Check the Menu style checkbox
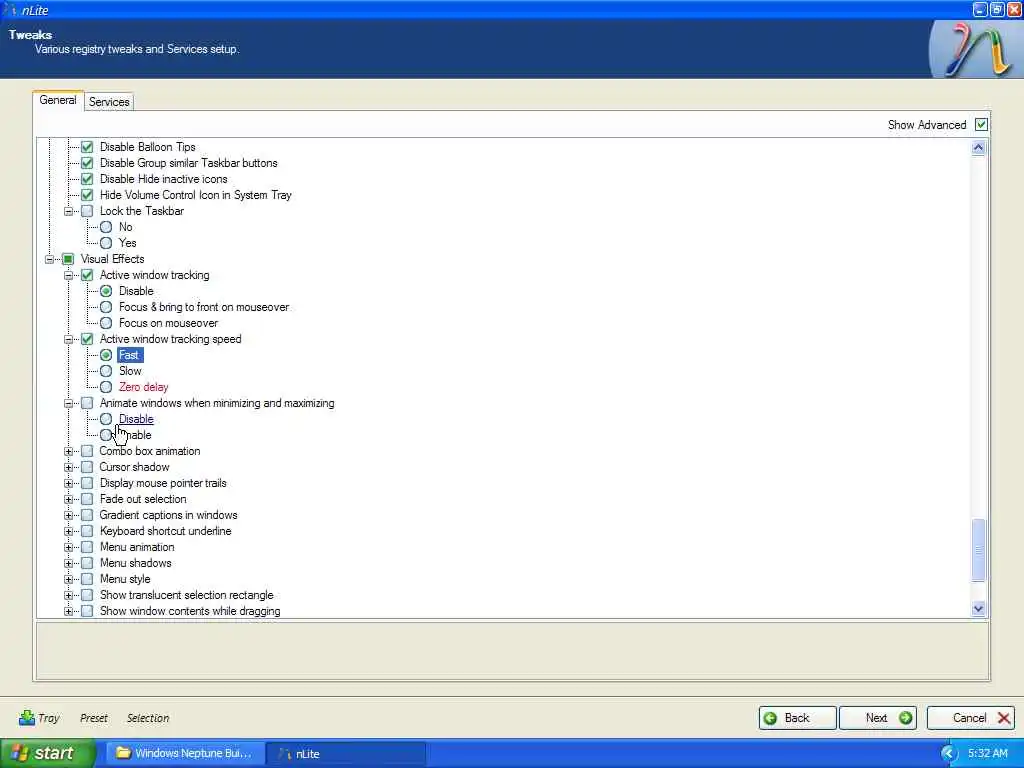Viewport: 1024px width, 768px height. pos(87,579)
